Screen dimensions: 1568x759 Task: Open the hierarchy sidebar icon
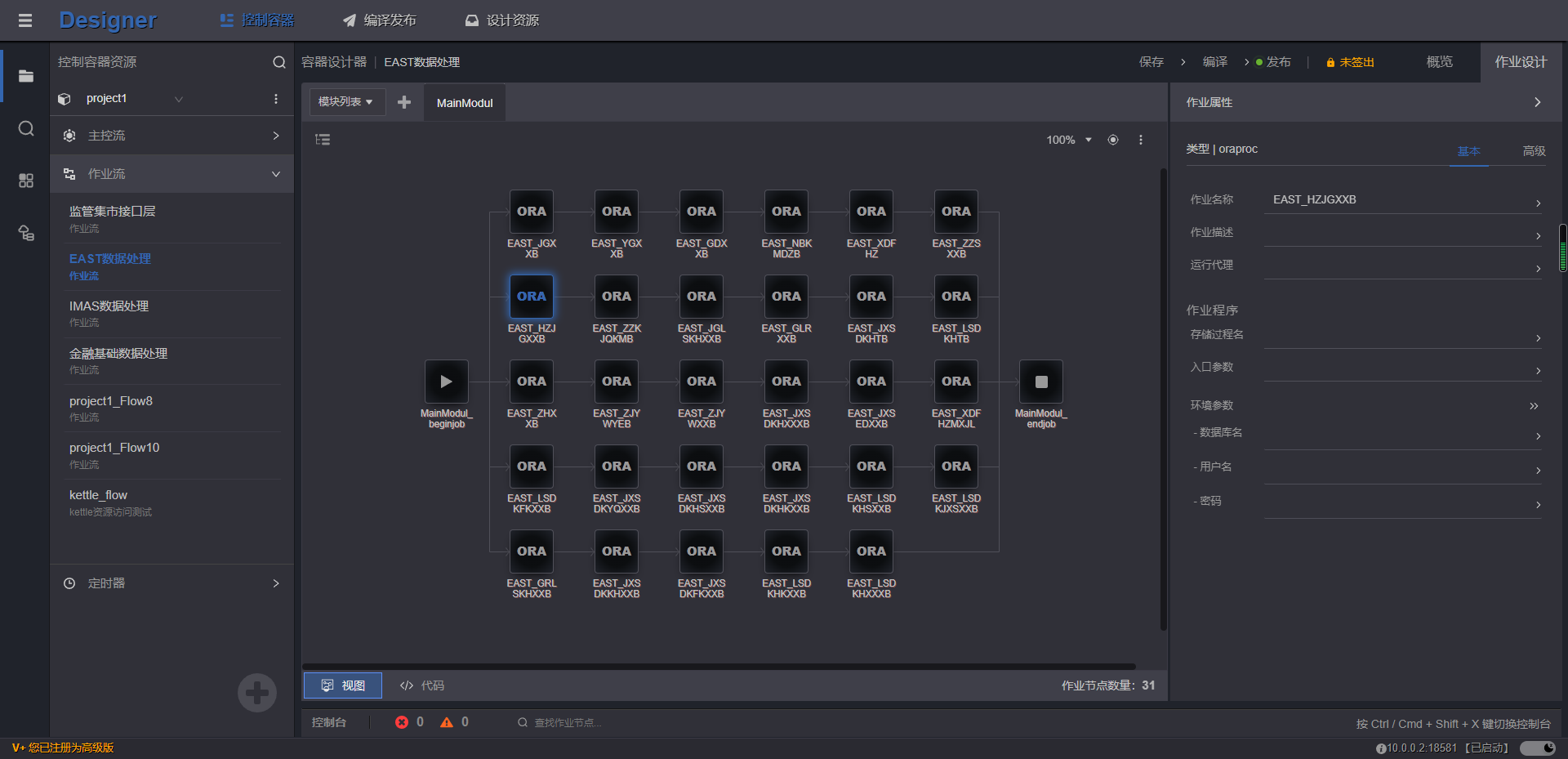tap(26, 233)
